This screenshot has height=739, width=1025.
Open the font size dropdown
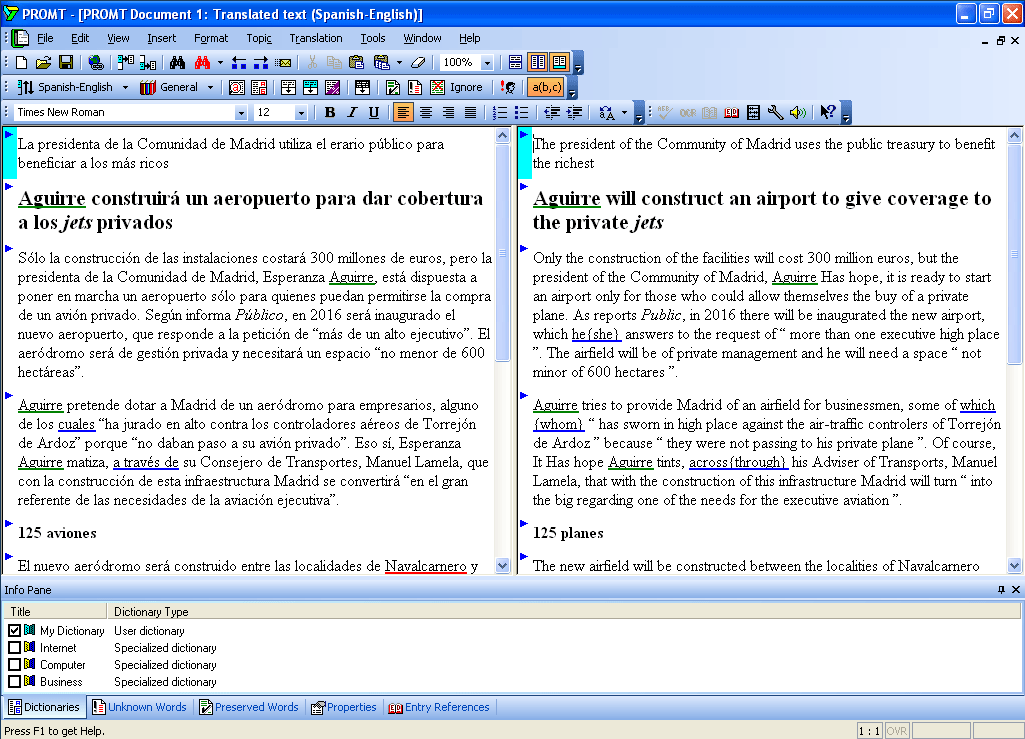tap(301, 112)
